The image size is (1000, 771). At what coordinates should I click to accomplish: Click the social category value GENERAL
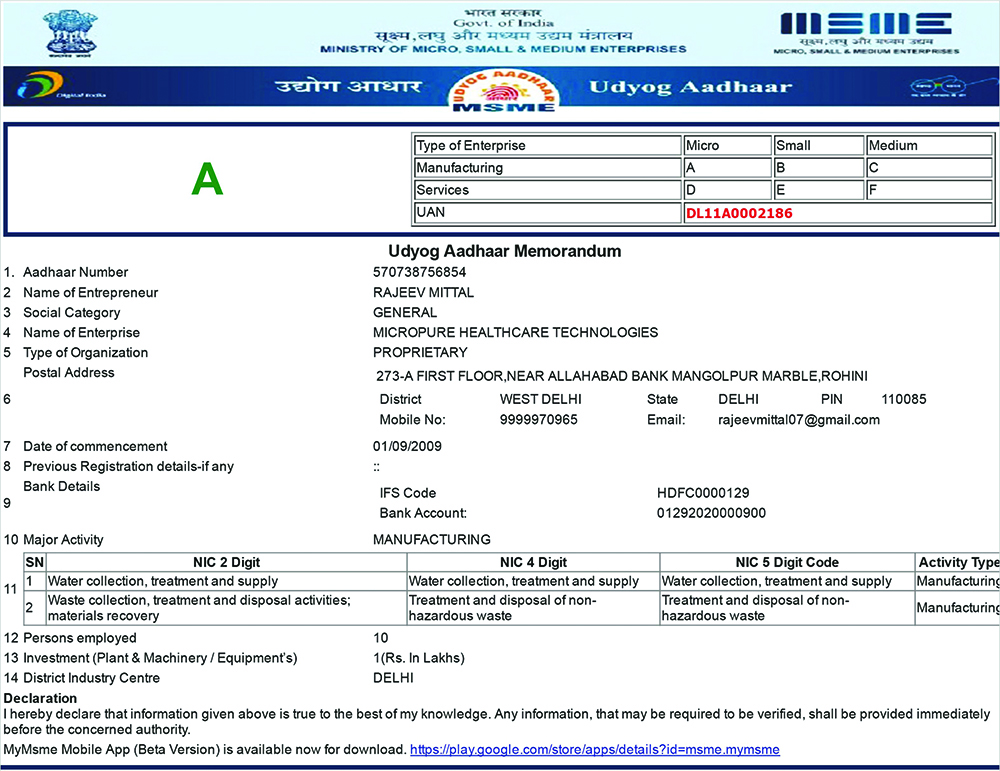tap(405, 312)
